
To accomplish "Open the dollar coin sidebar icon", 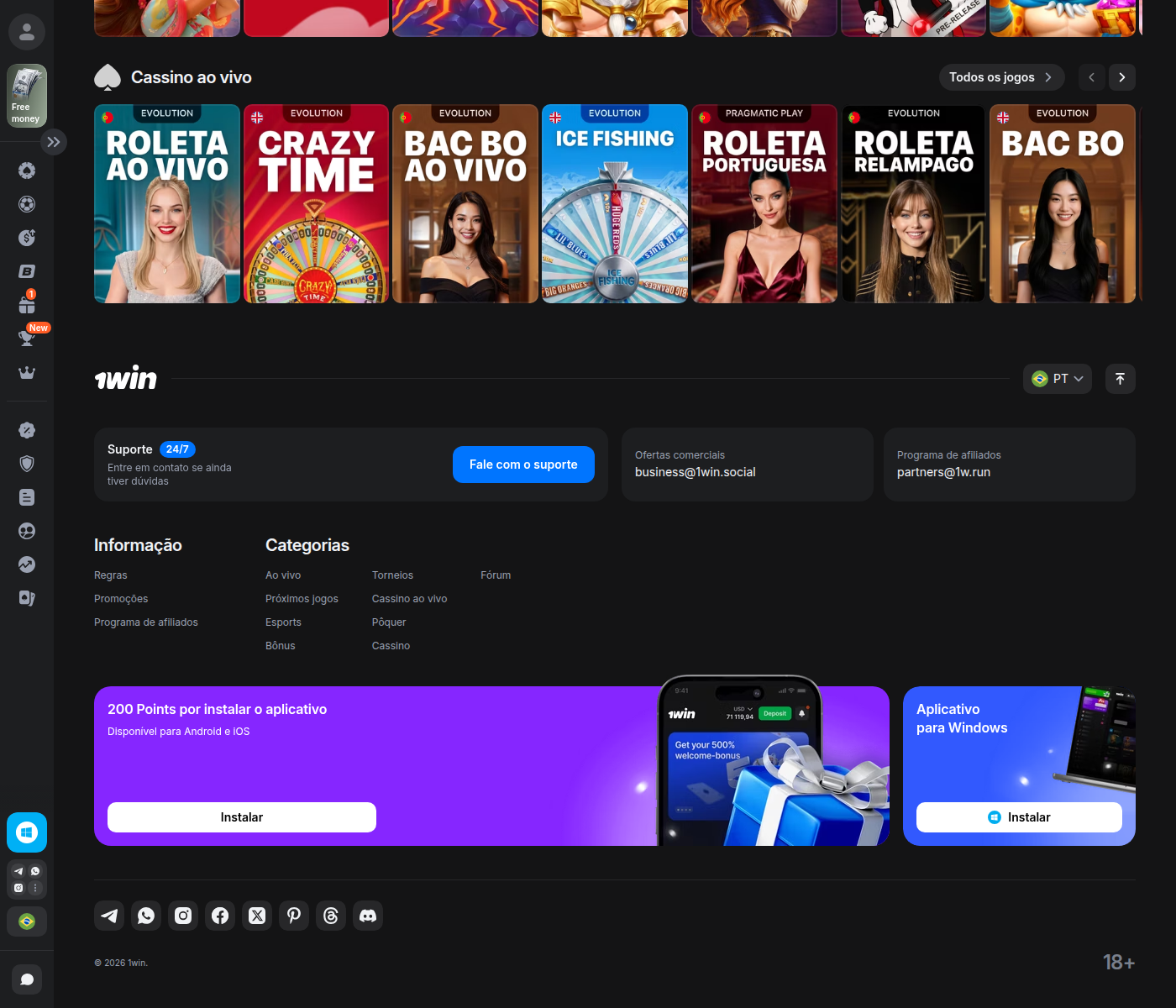I will (27, 238).
